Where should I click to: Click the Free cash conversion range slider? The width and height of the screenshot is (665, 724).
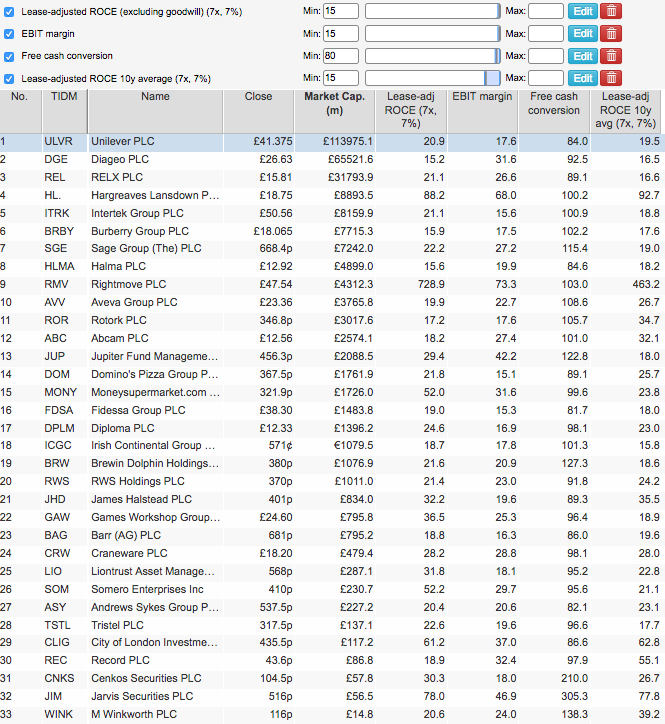[433, 56]
